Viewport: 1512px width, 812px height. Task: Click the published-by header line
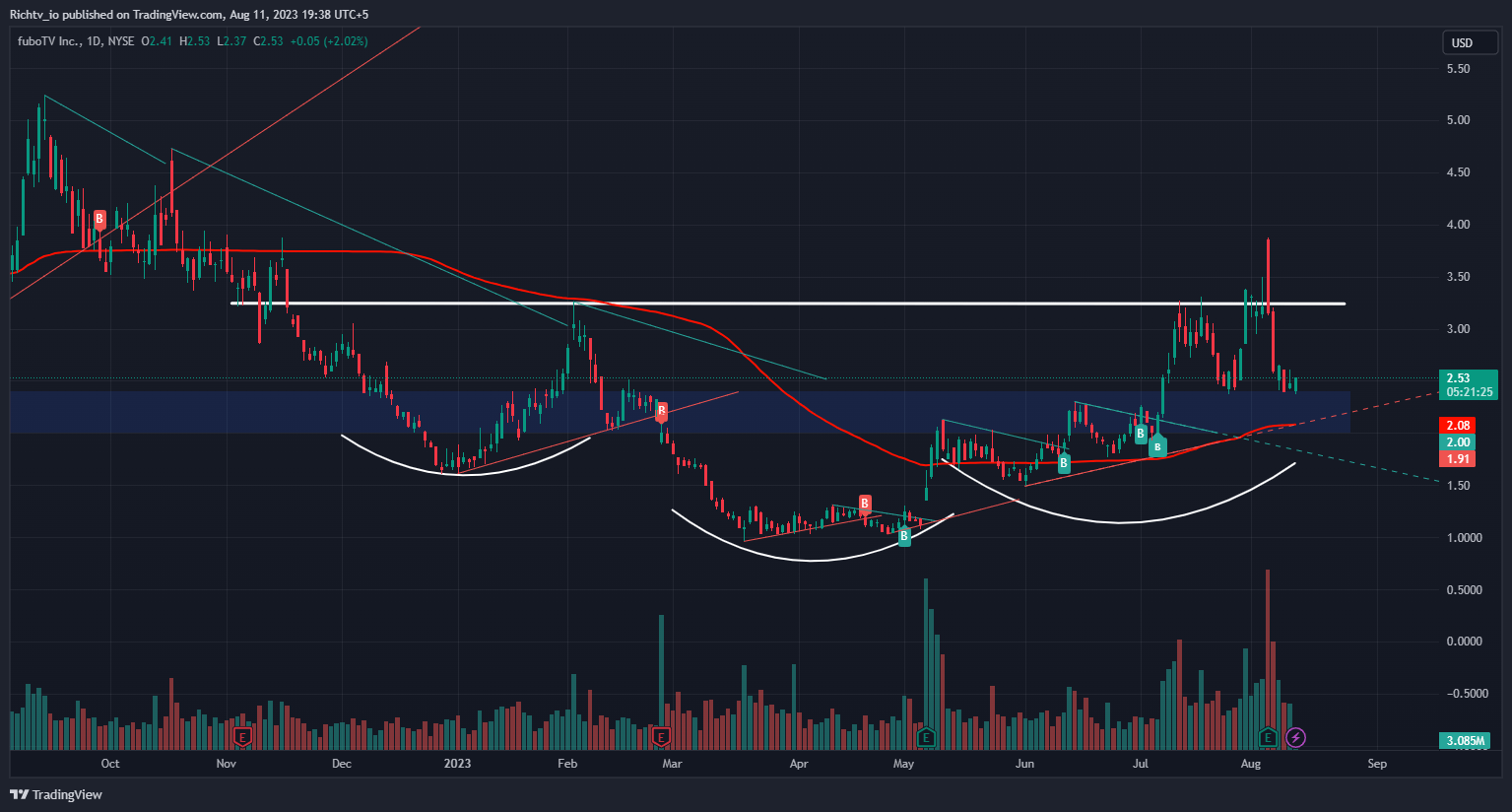189,15
